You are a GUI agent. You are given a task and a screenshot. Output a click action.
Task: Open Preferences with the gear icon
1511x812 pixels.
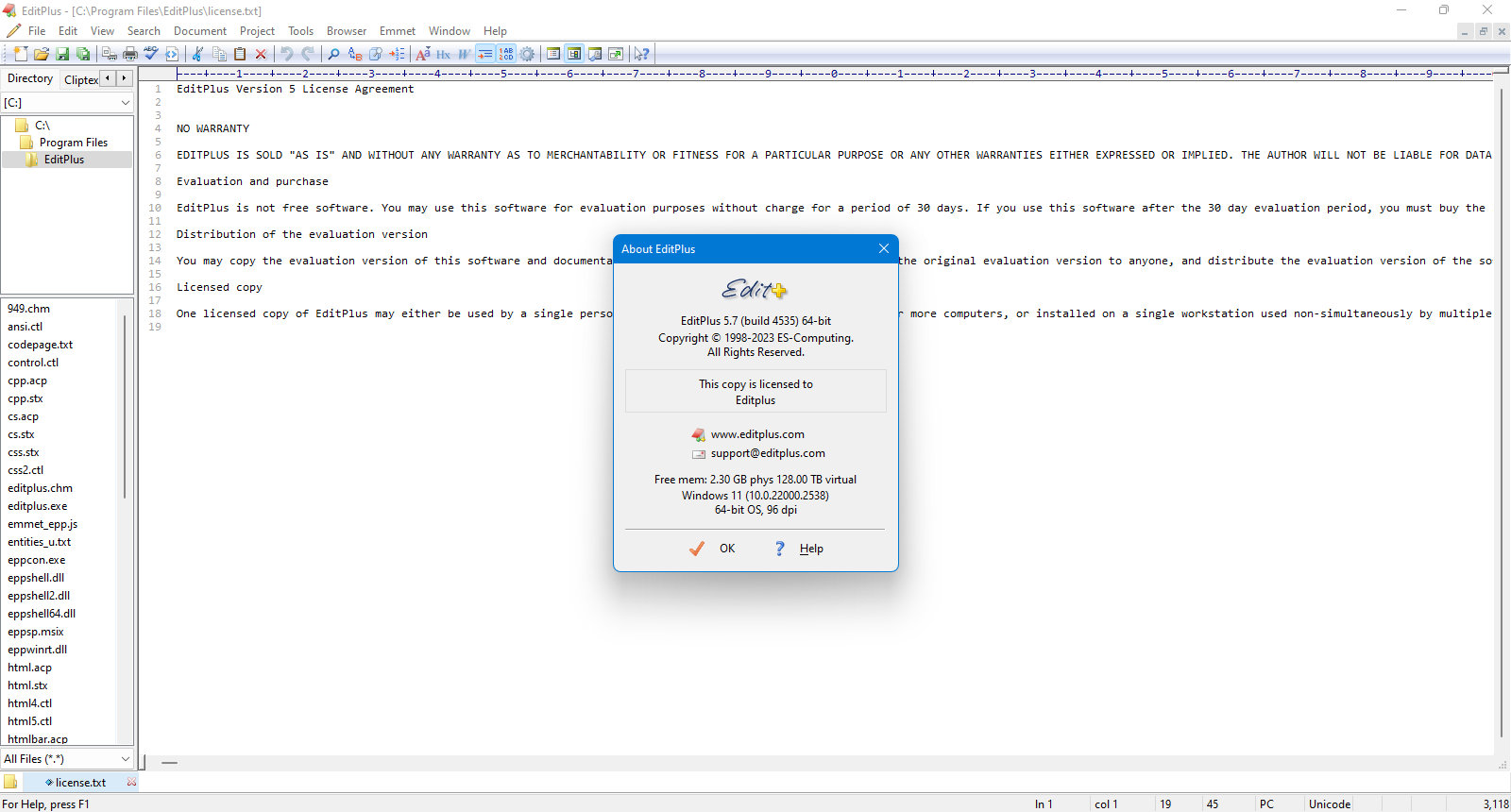point(527,54)
